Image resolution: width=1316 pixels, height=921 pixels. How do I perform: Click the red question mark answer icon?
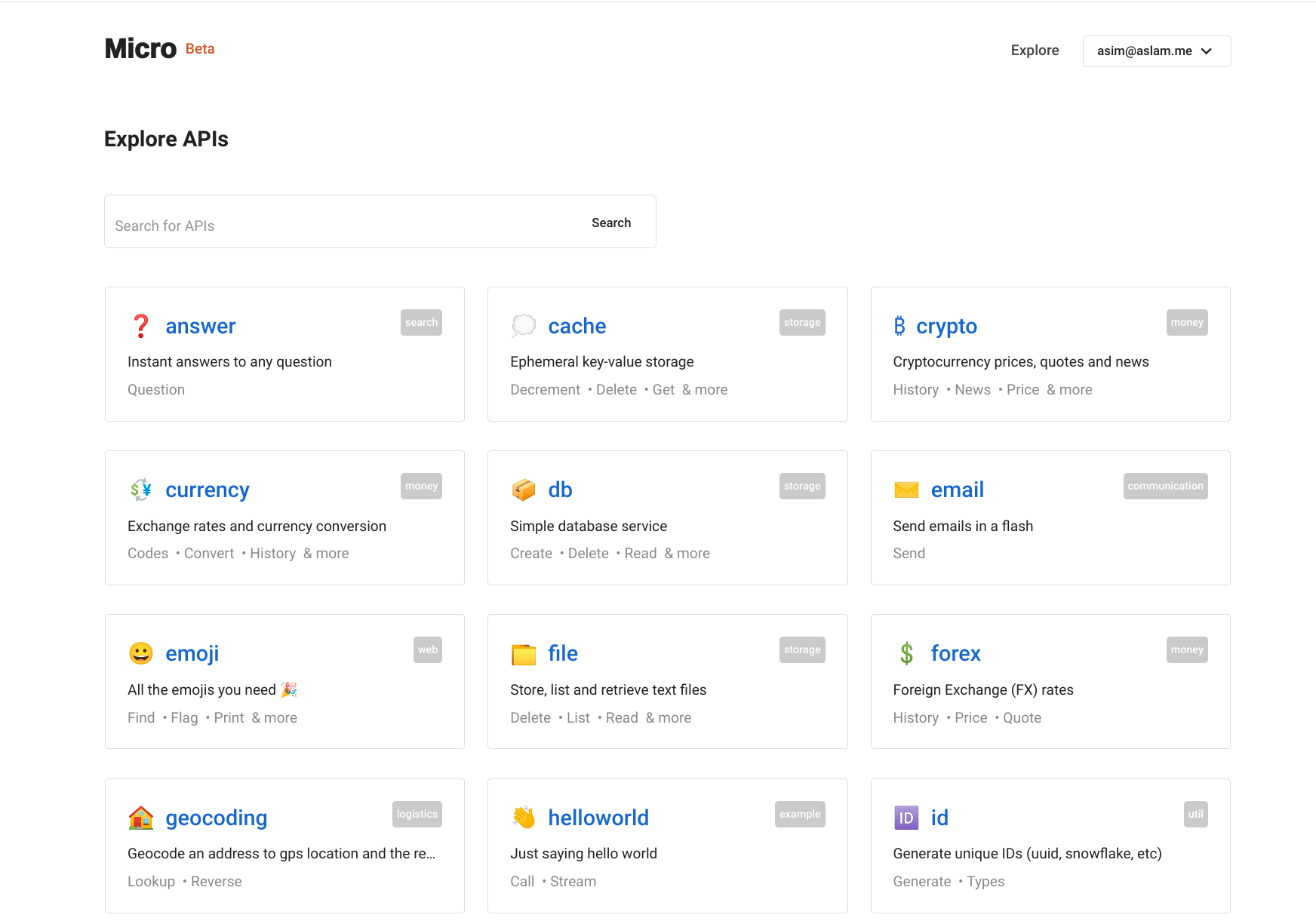point(141,326)
